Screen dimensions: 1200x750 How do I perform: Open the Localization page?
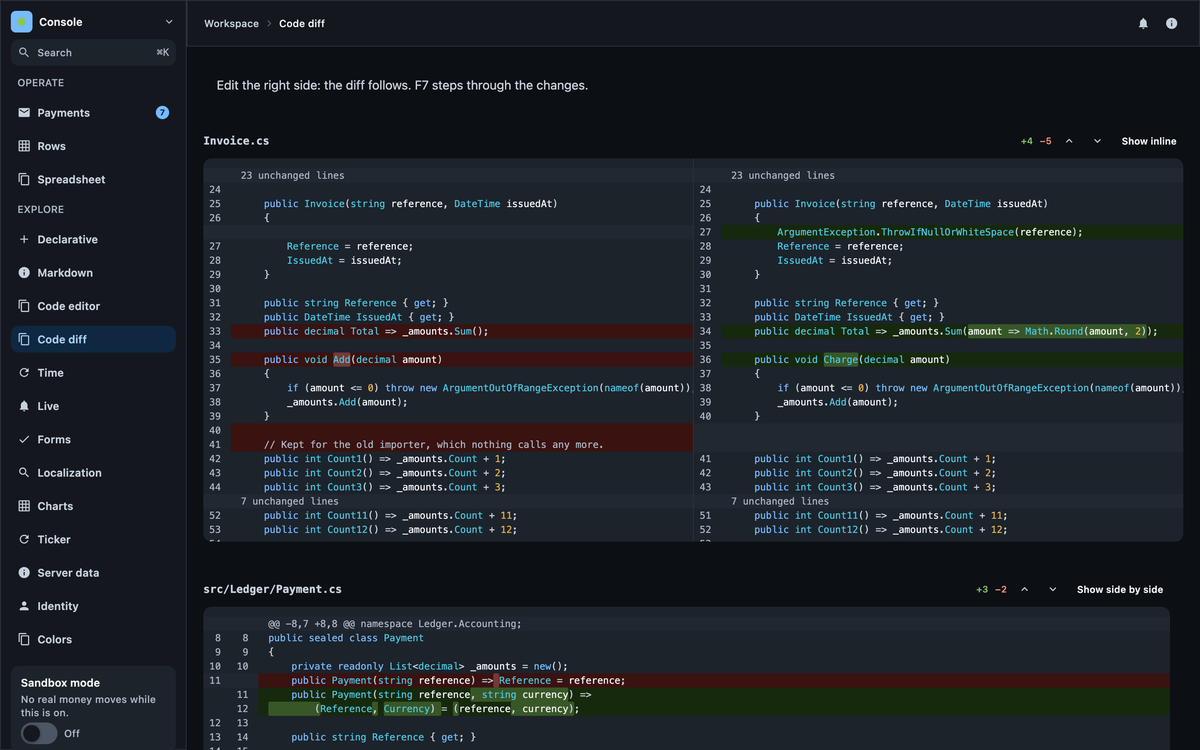tap(93, 473)
